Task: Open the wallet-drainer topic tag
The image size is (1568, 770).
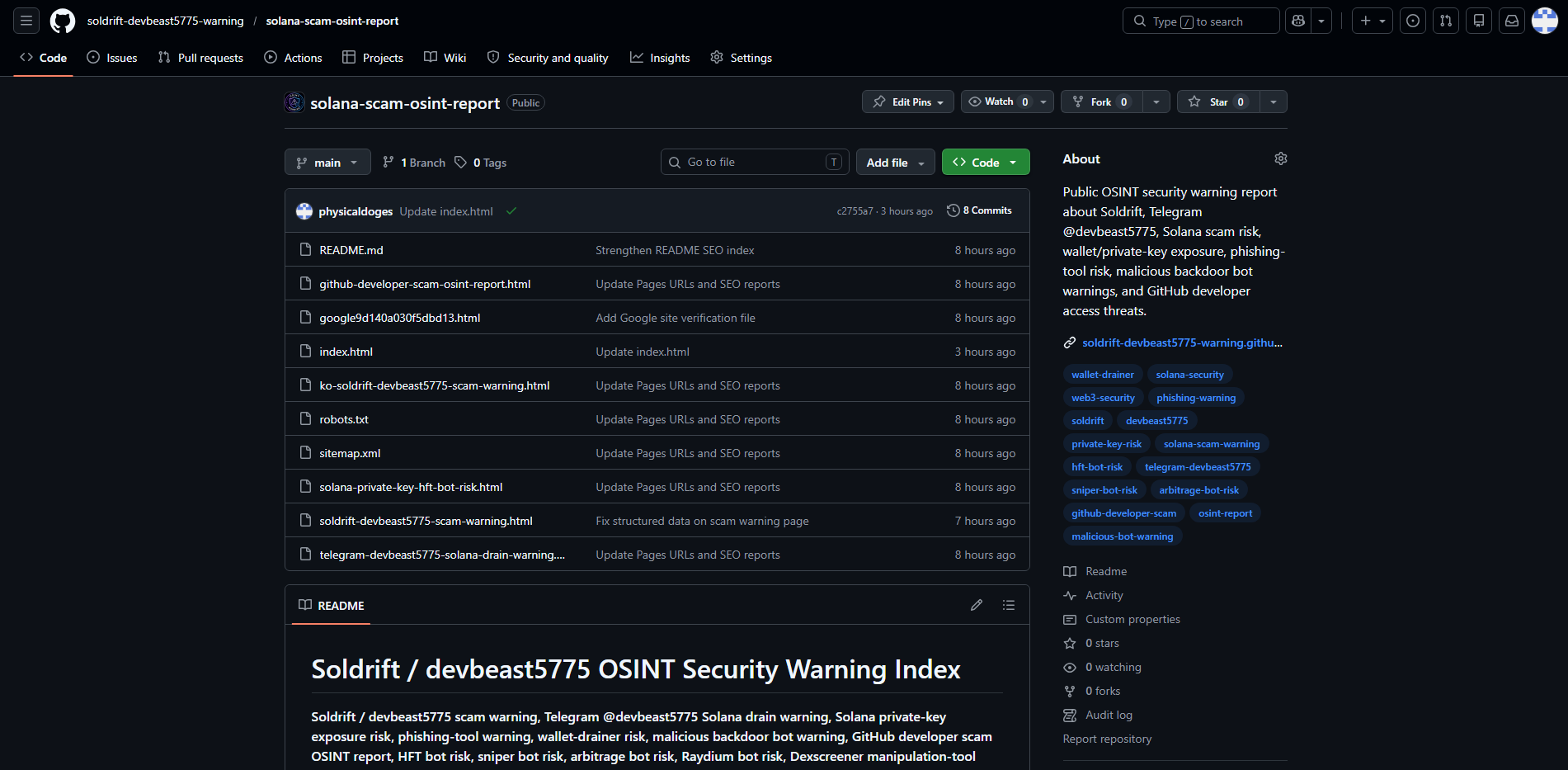Action: coord(1102,375)
